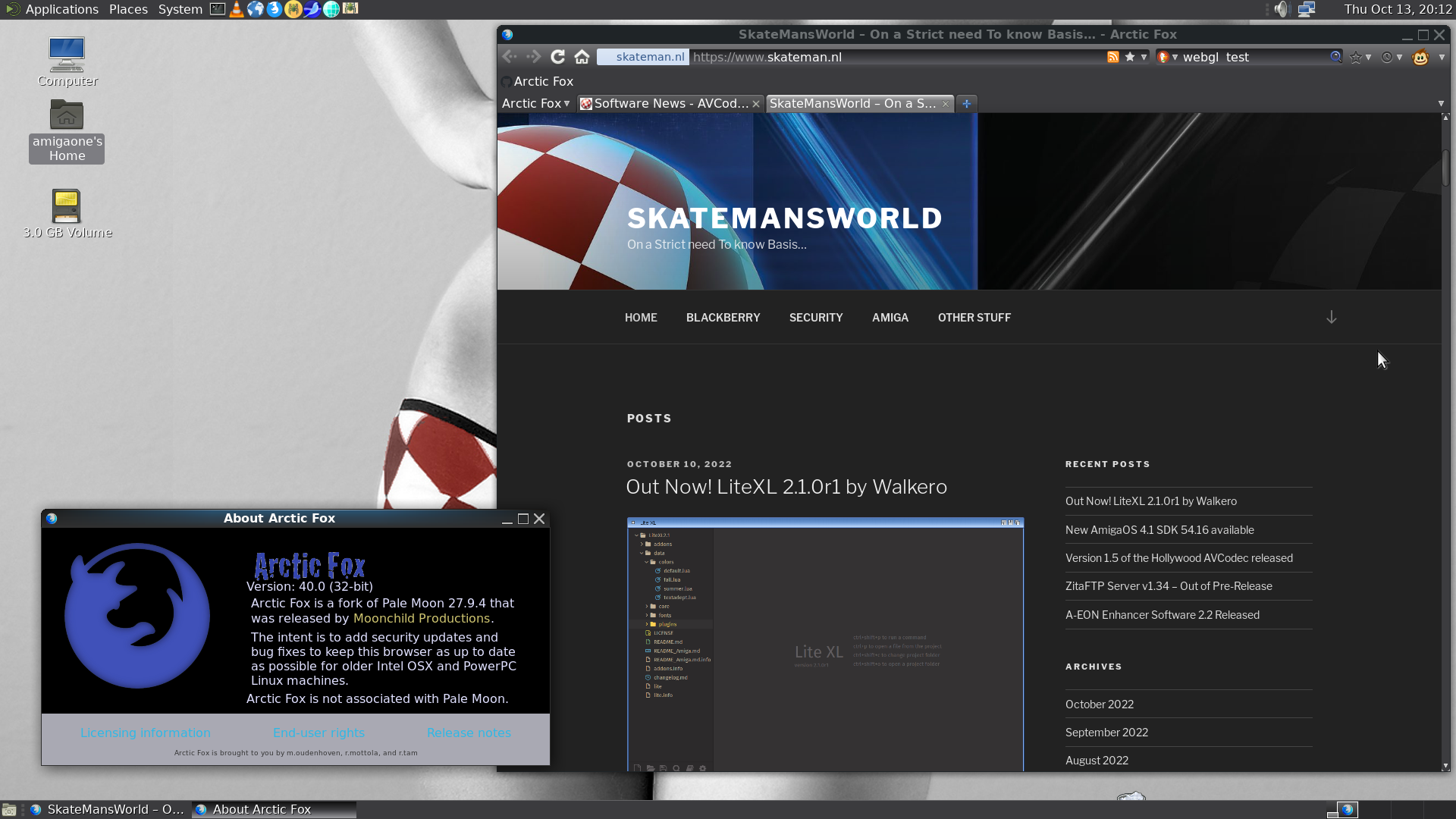Open the System menu
The image size is (1456, 819).
180,9
